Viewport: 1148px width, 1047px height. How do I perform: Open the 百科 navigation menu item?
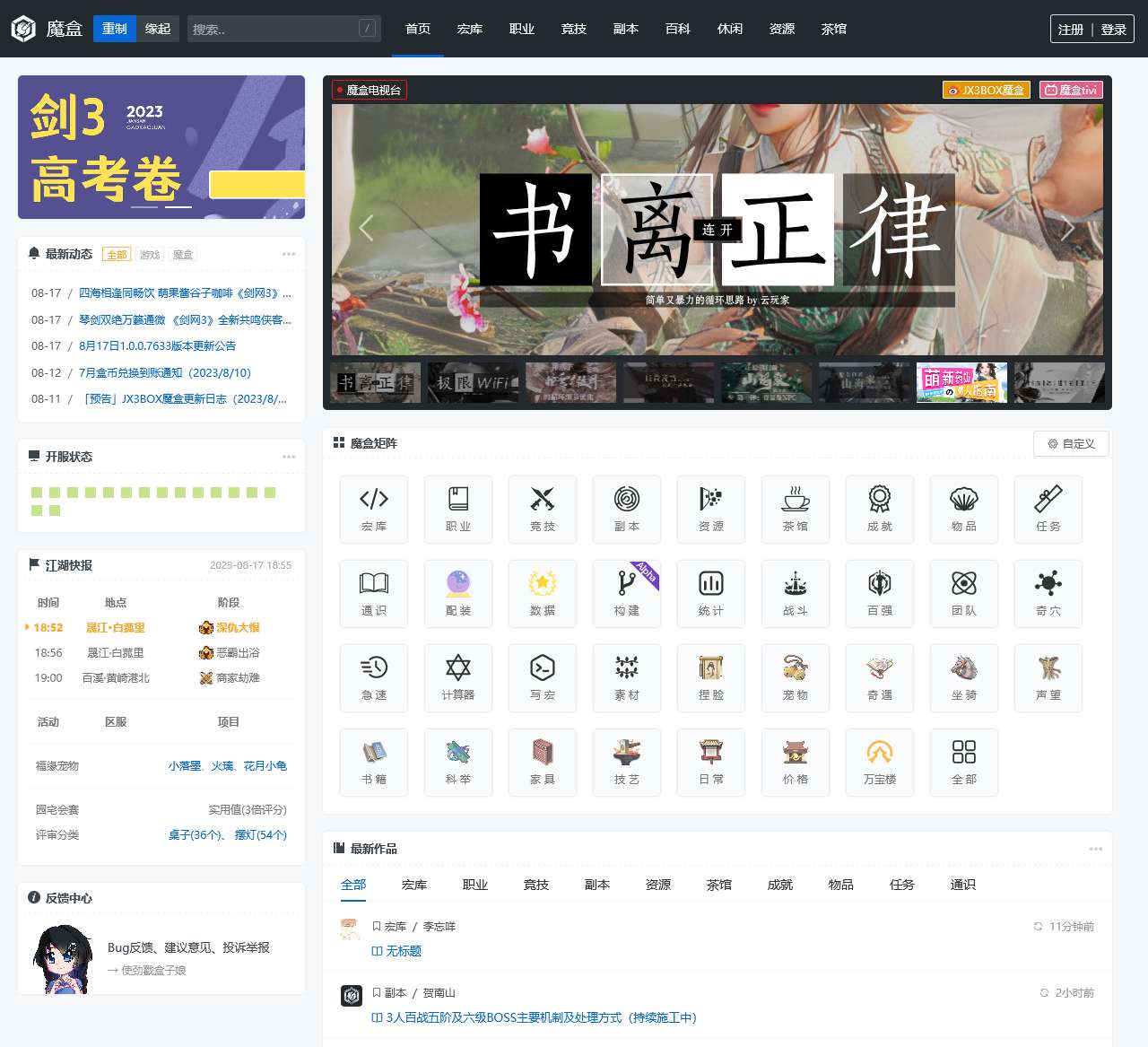(x=678, y=29)
